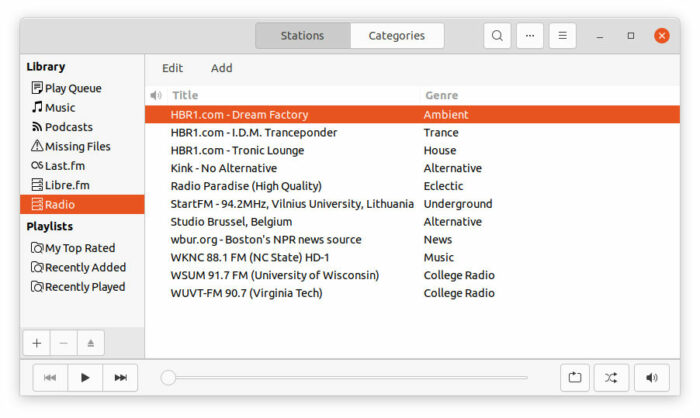Switch to the Stations tab
Image resolution: width=700 pixels, height=418 pixels.
coord(303,36)
